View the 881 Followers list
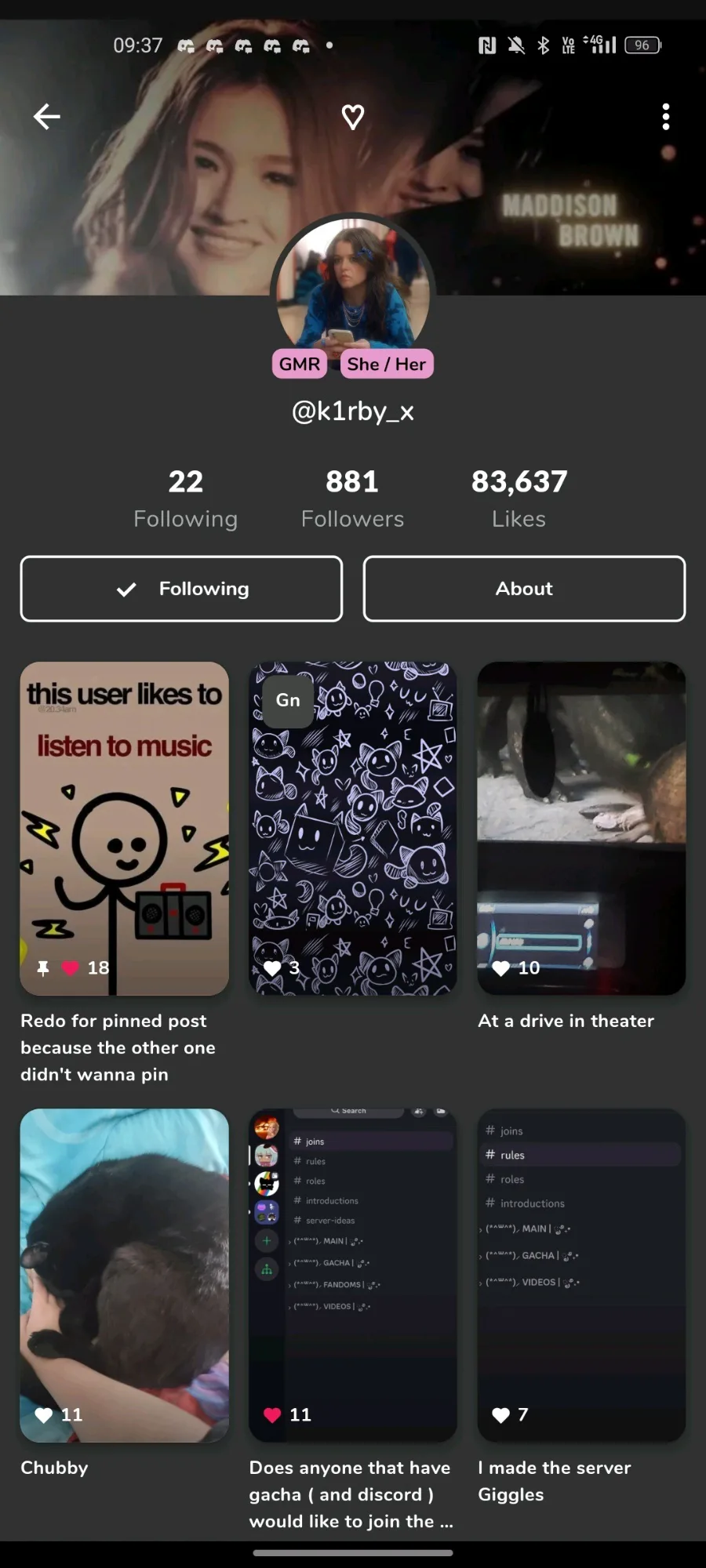Image resolution: width=706 pixels, height=1568 pixels. point(352,499)
